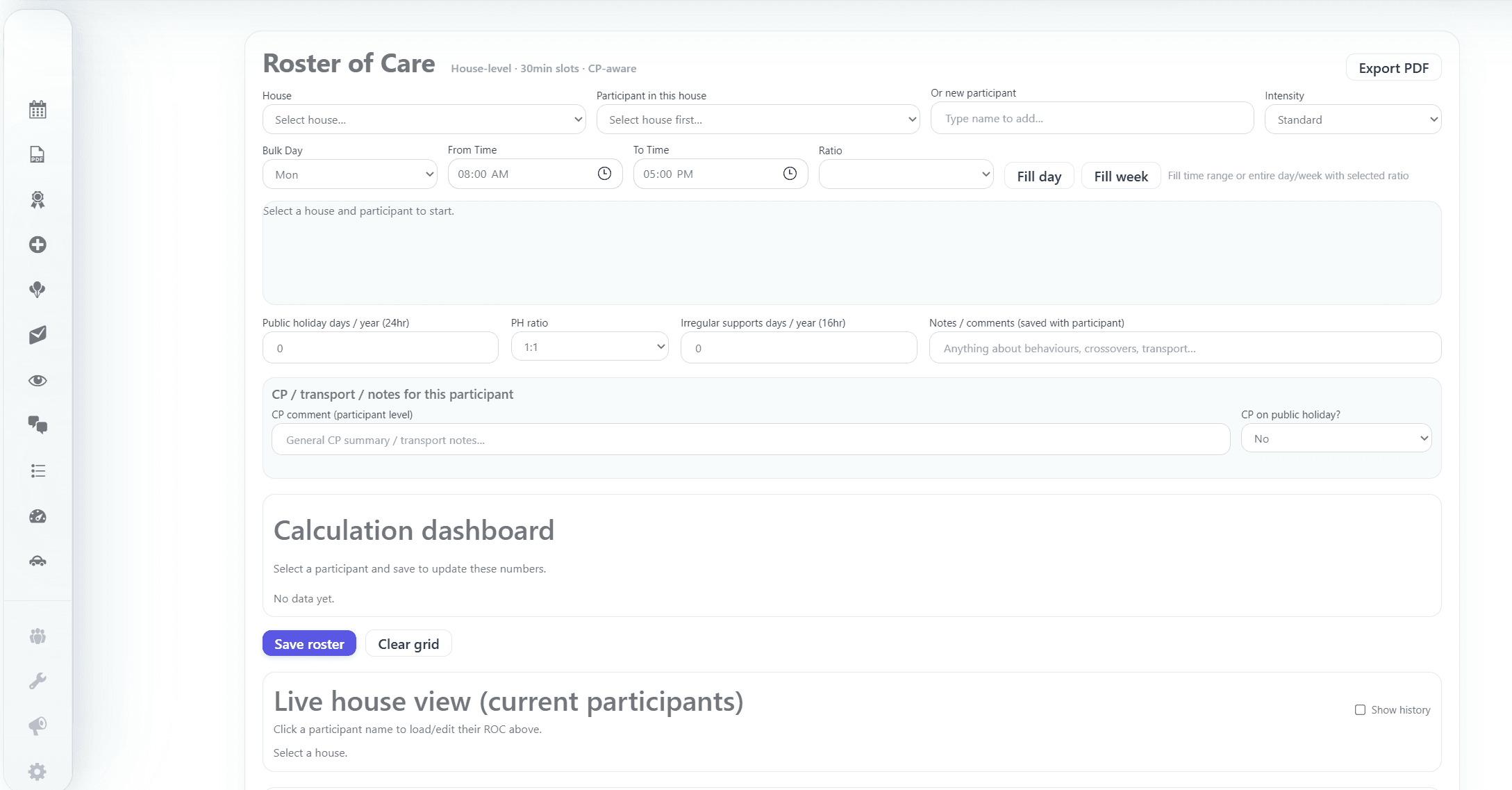Open the calendar icon in sidebar

(38, 110)
